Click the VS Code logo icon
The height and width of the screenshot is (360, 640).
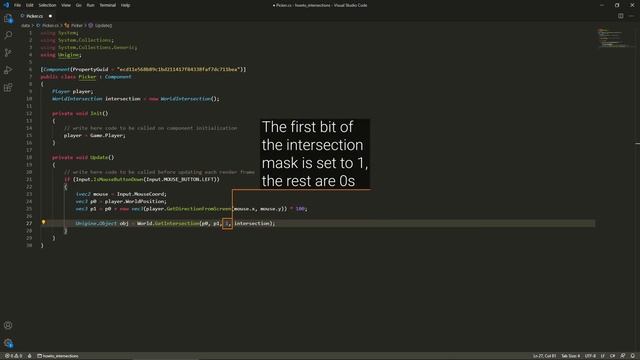click(6, 5)
